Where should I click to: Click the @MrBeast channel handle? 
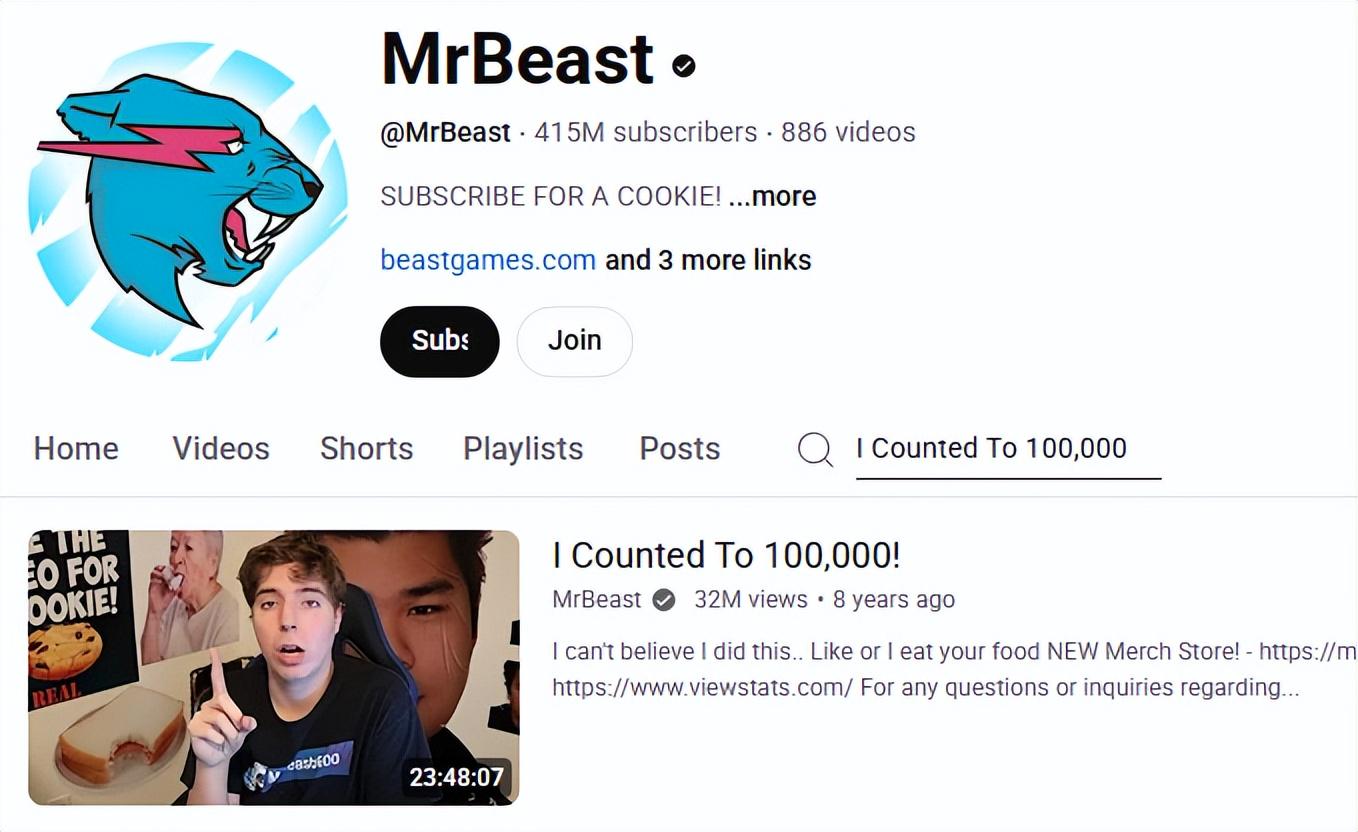(446, 132)
